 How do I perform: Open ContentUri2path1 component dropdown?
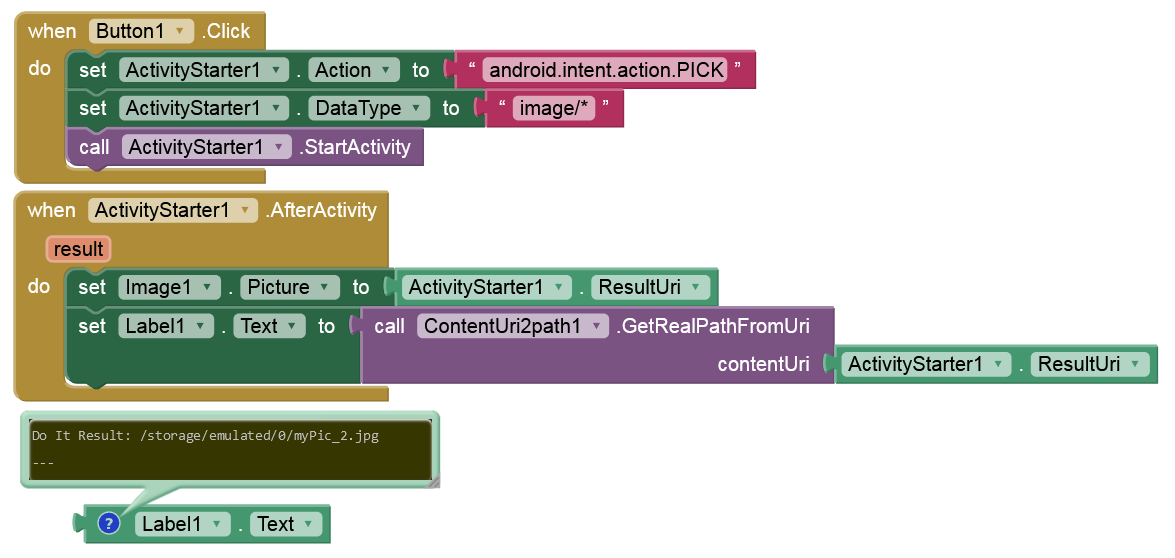click(x=596, y=326)
